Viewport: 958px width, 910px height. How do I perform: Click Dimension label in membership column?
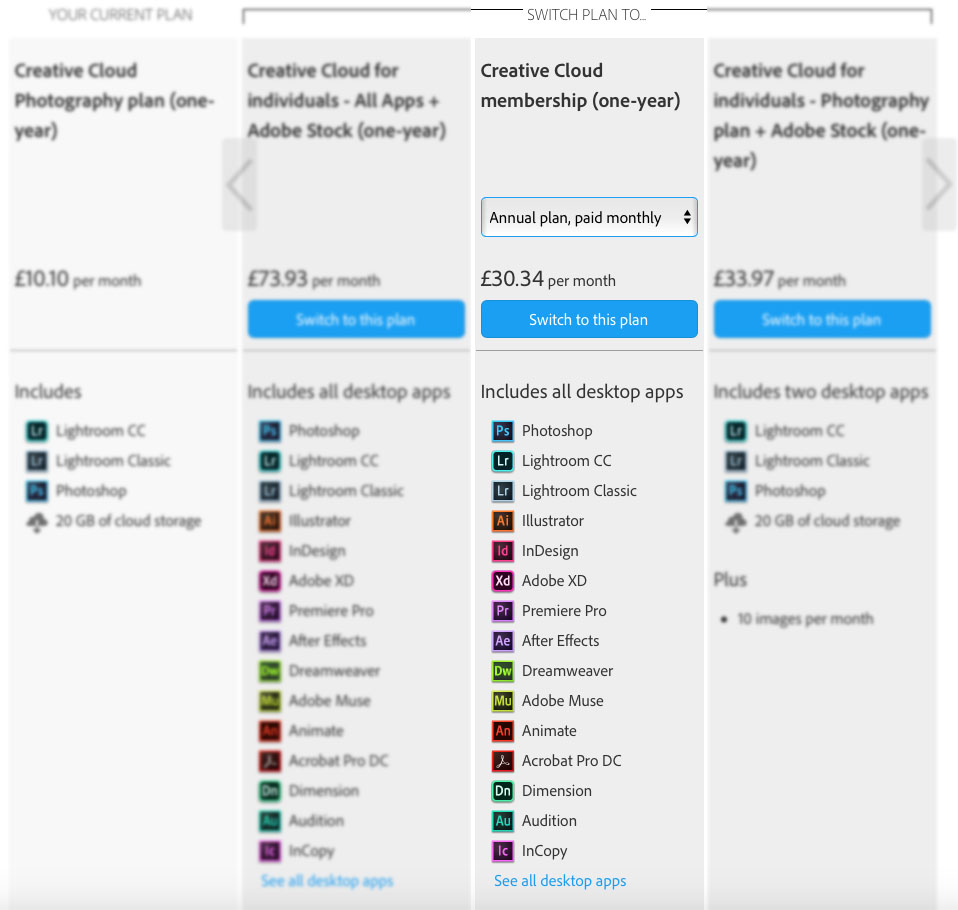pyautogui.click(x=557, y=790)
